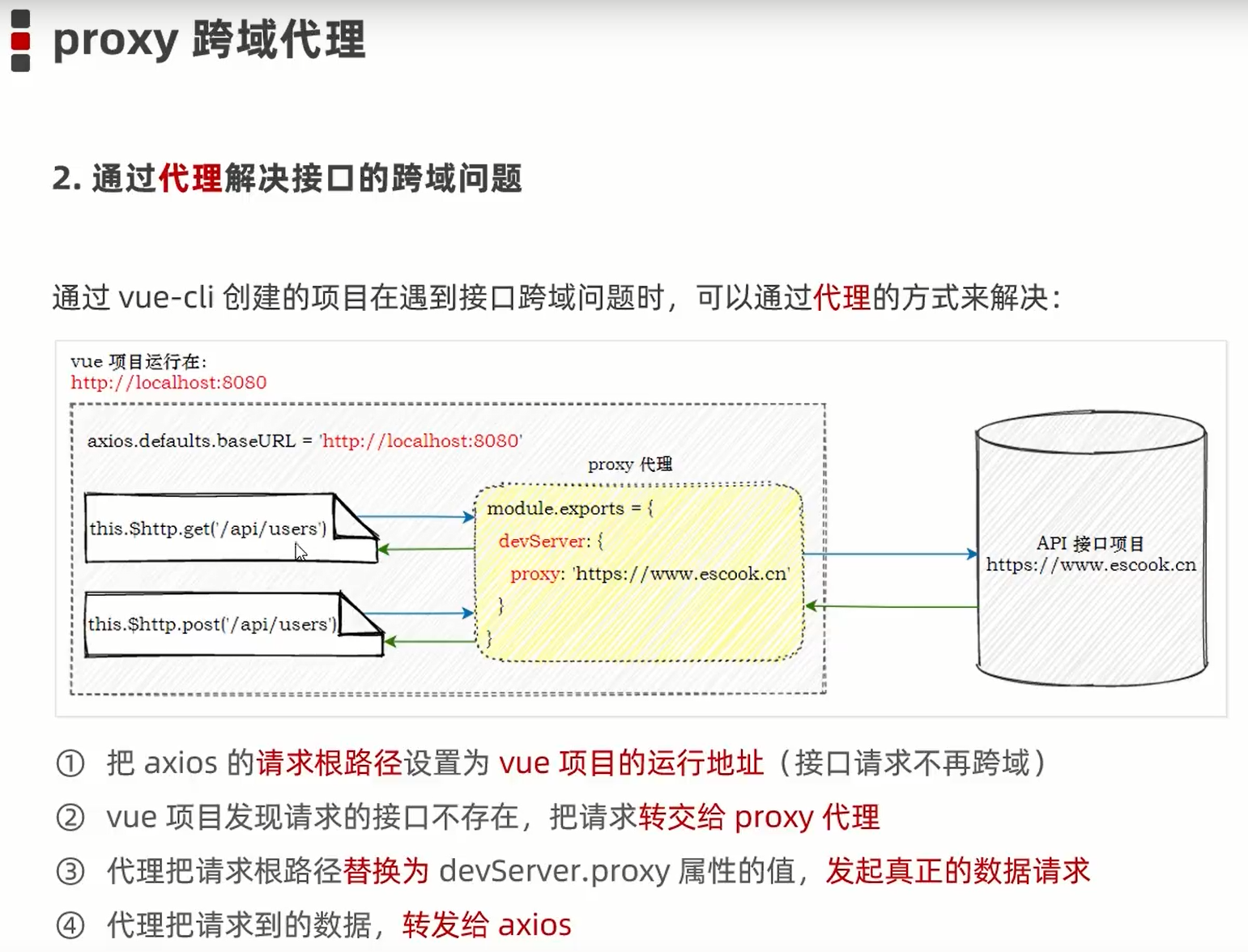Click the box containing this.$http.get('/api/users')
Screen dimensions: 1248x952
coord(231,528)
